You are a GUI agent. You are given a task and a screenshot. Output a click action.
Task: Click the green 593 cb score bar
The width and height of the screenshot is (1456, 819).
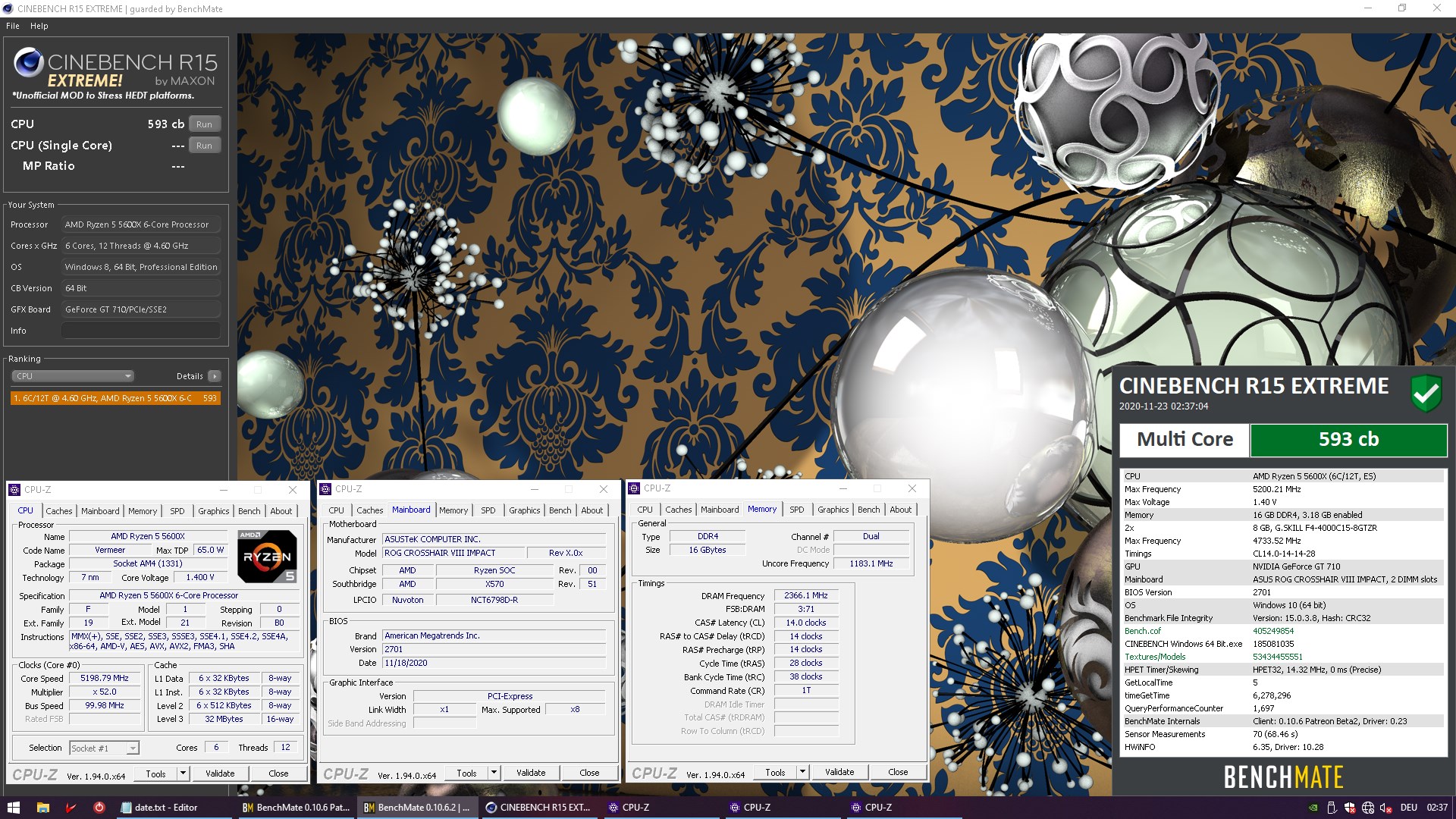coord(1348,440)
